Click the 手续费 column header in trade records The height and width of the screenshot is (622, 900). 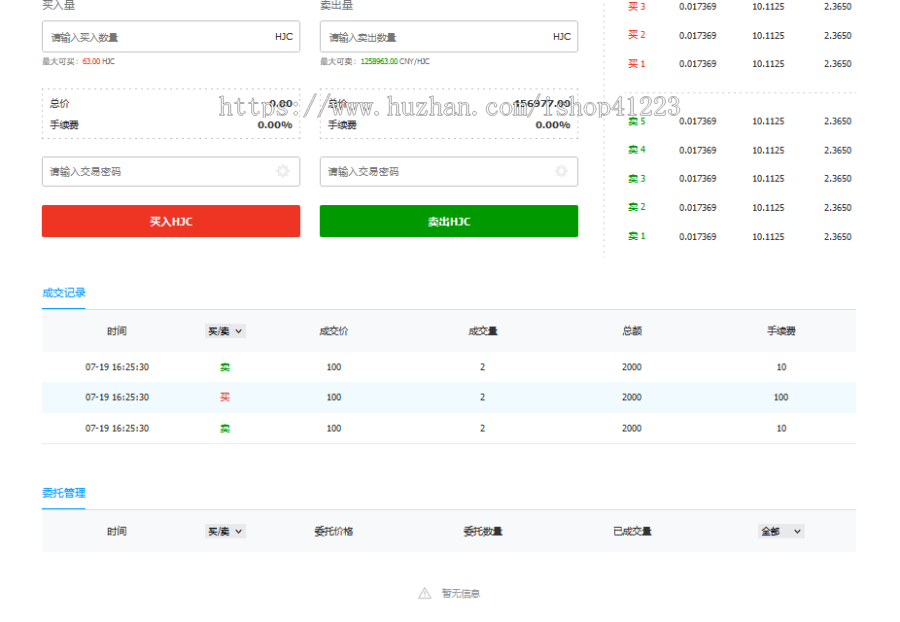[x=781, y=331]
